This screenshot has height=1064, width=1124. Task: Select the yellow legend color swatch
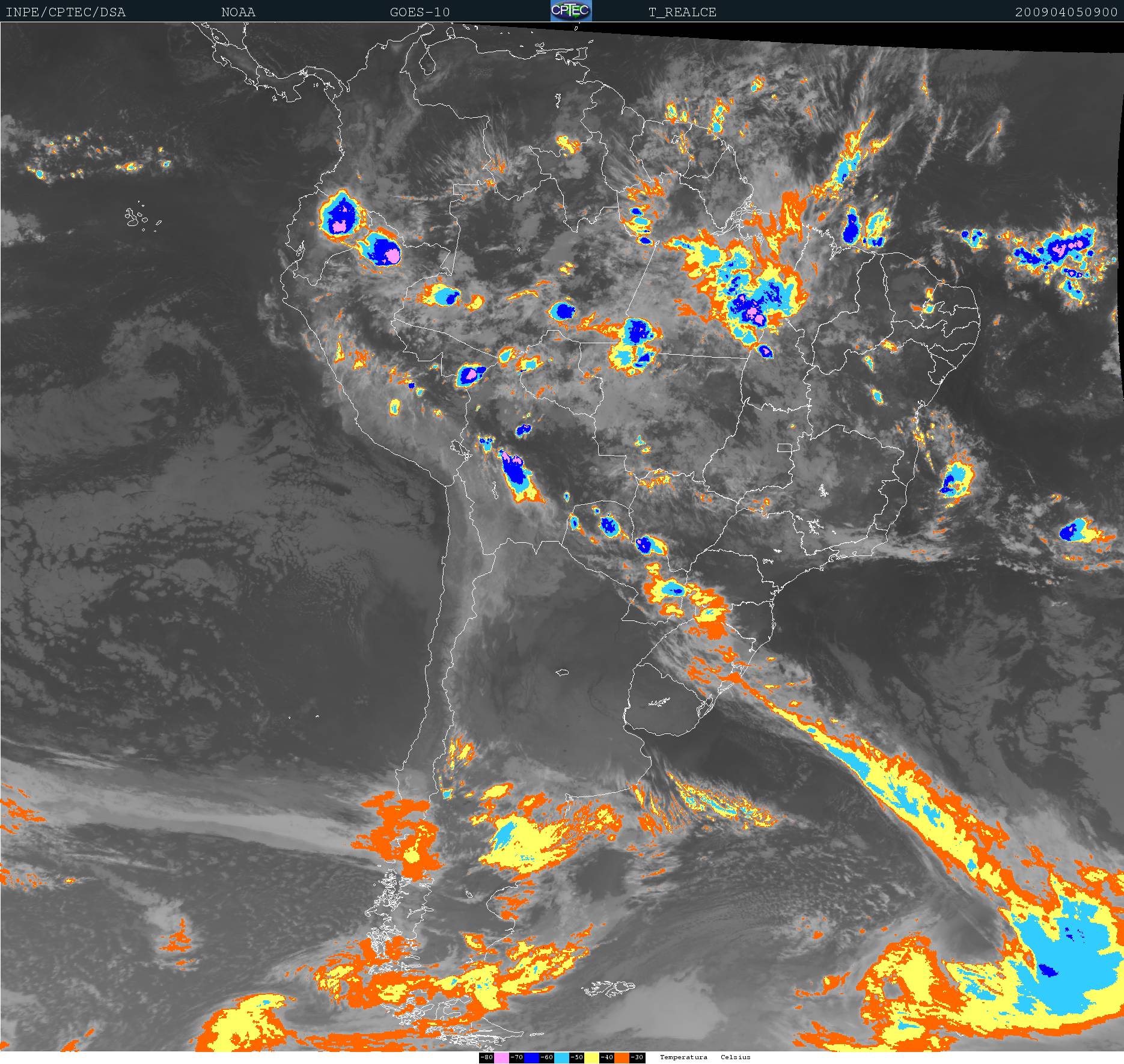pos(591,1057)
